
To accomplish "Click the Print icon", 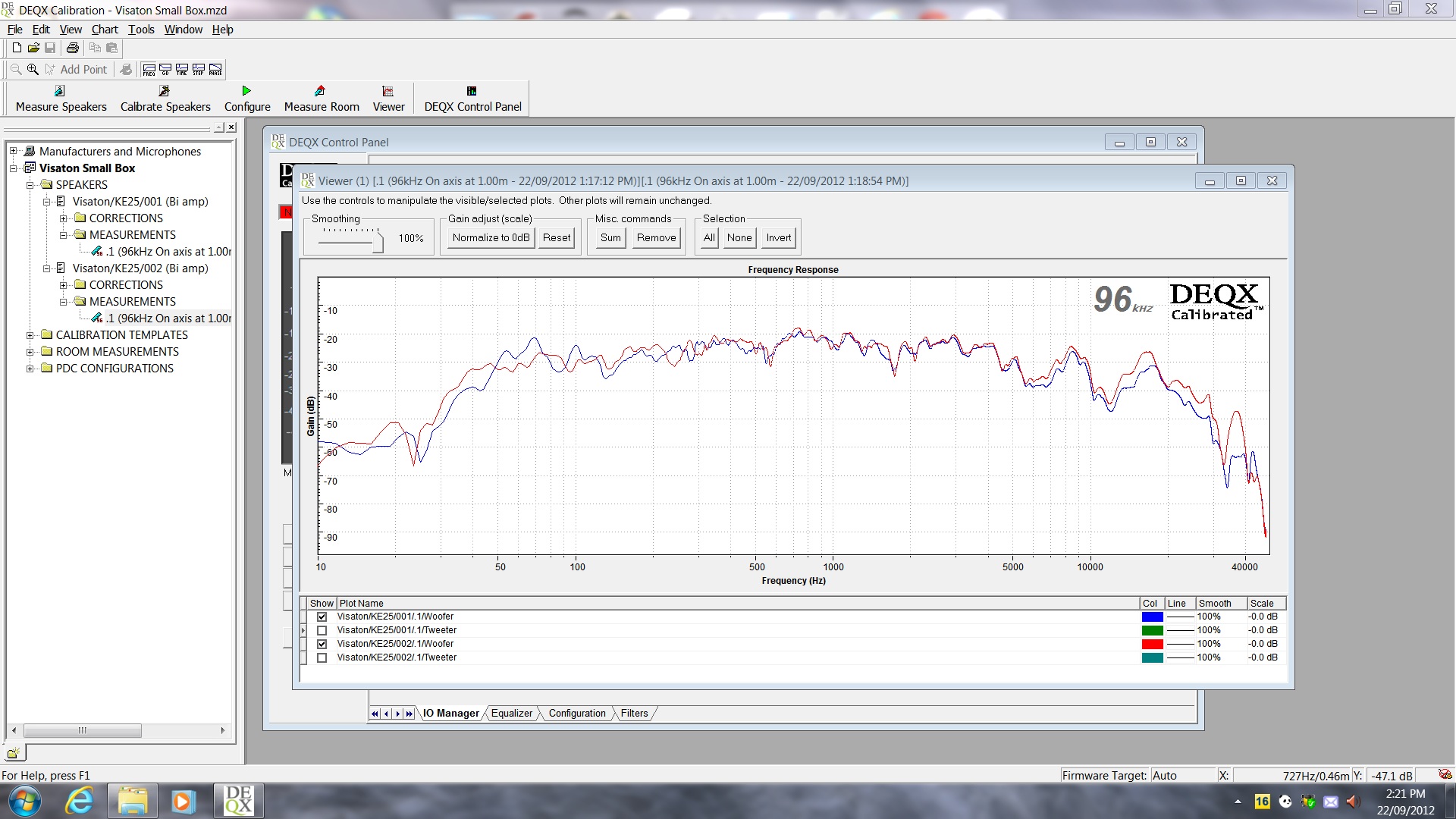I will 73,48.
